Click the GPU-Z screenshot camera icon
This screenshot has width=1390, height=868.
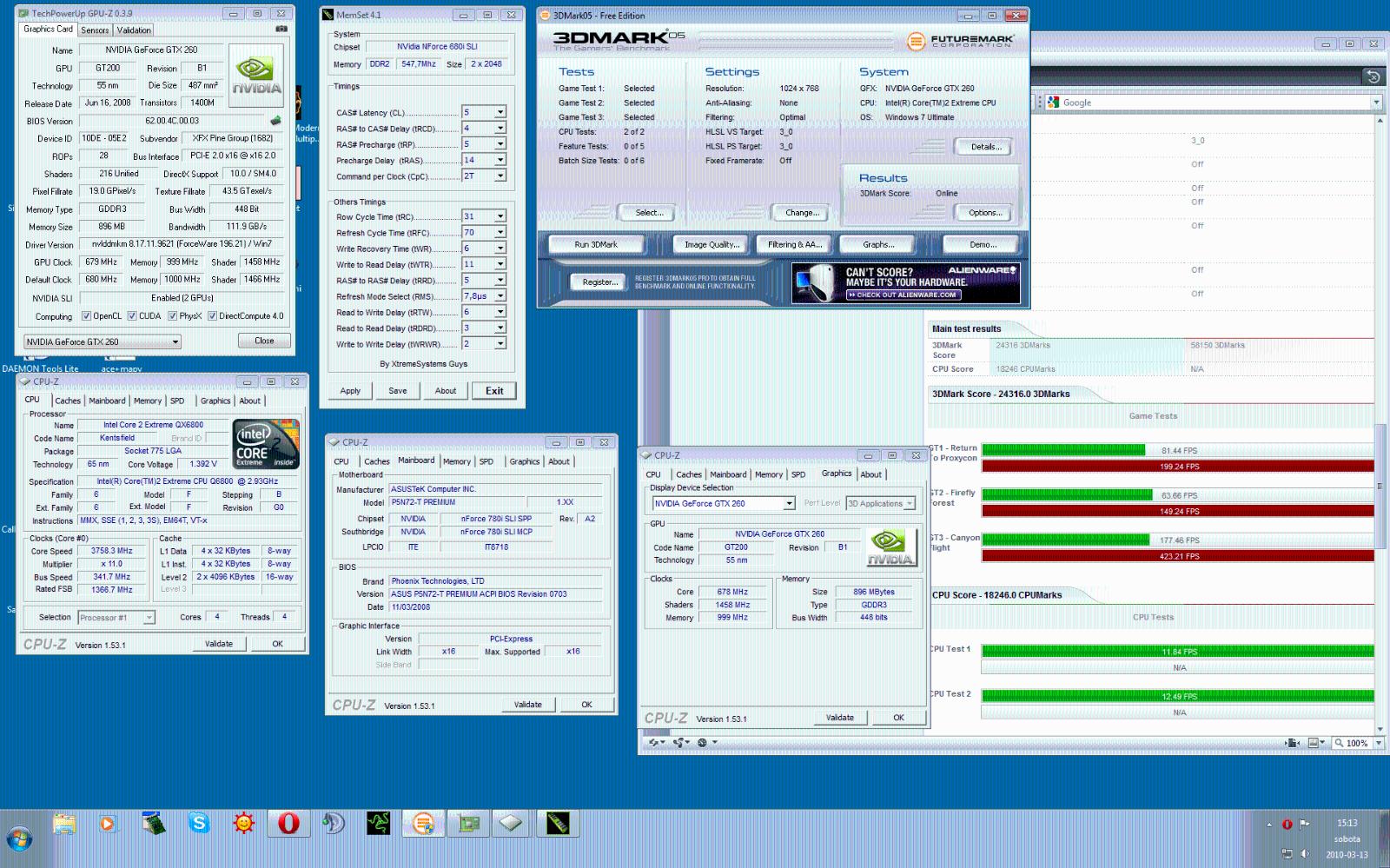click(281, 29)
